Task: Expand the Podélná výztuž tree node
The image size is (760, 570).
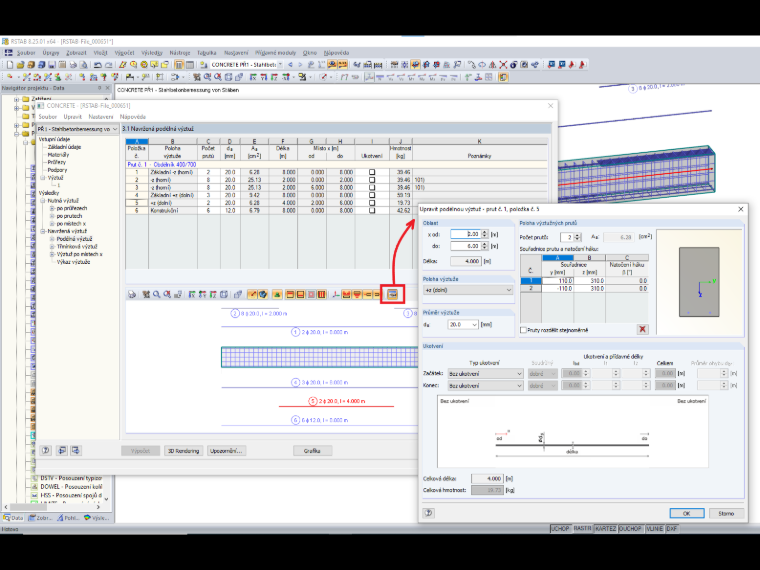Action: [x=52, y=239]
